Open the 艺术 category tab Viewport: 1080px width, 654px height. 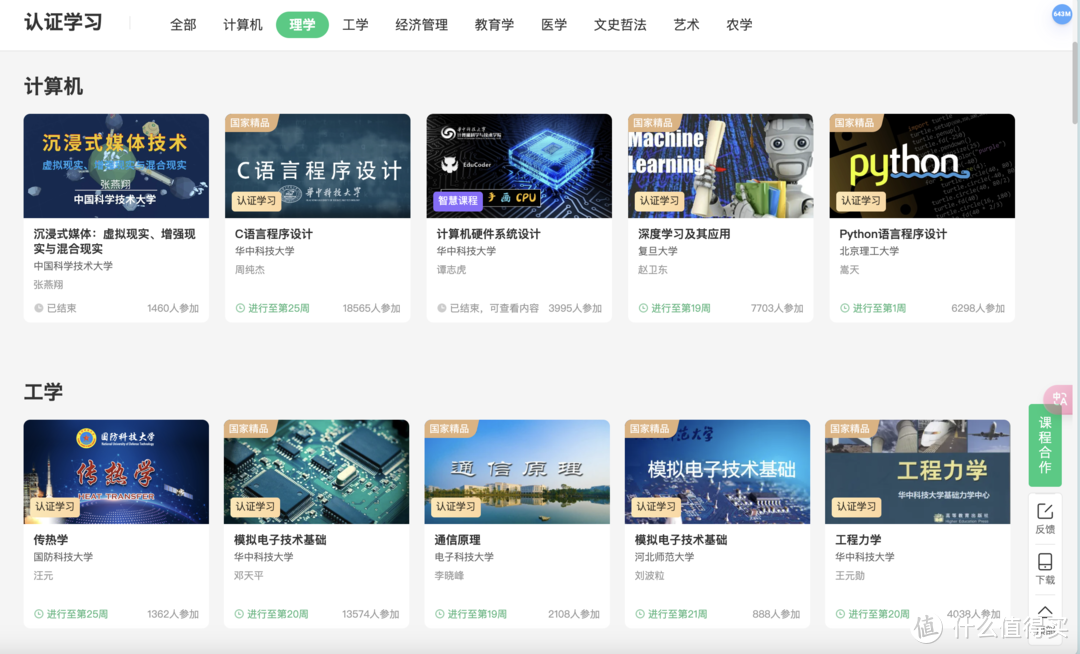[686, 25]
